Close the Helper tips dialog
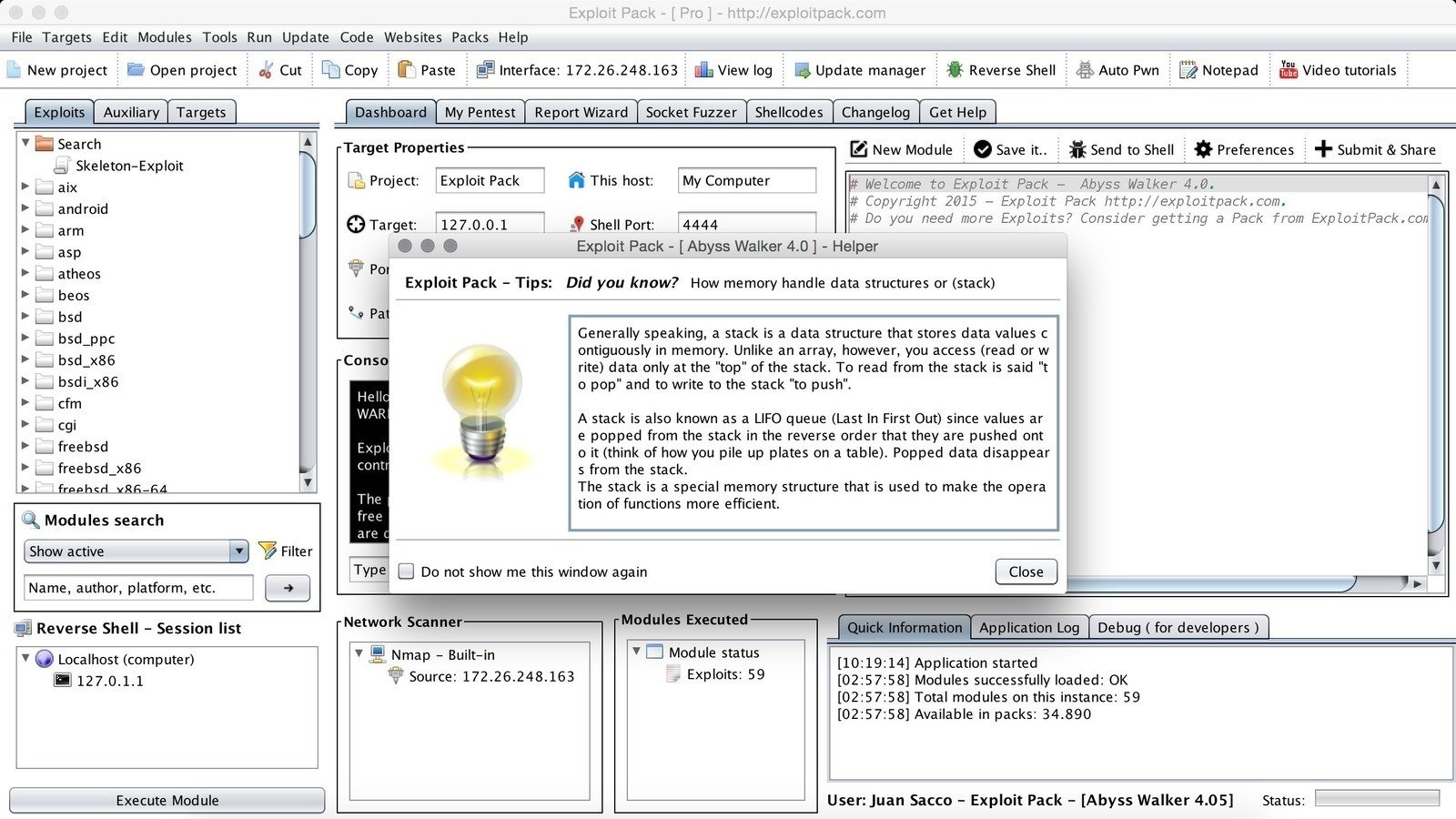Viewport: 1456px width, 819px height. point(1026,571)
